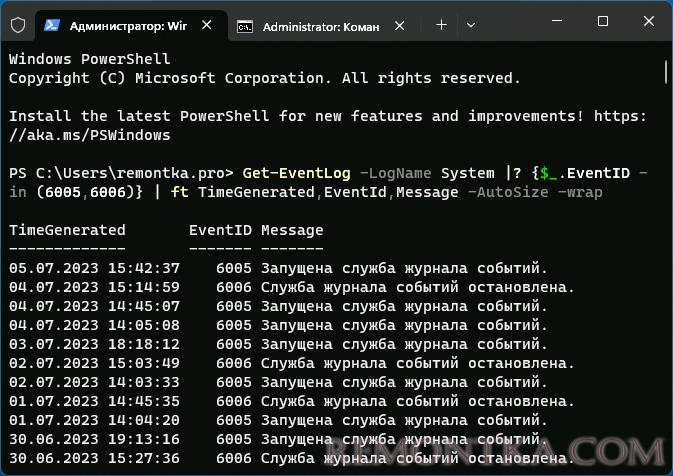Click the 03.07.2023 18:18:12 entry

click(x=278, y=344)
